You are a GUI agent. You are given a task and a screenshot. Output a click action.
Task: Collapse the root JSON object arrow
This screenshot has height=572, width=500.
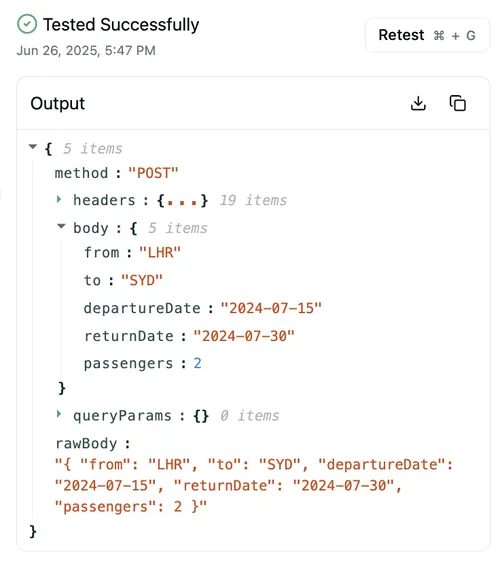pyautogui.click(x=33, y=147)
